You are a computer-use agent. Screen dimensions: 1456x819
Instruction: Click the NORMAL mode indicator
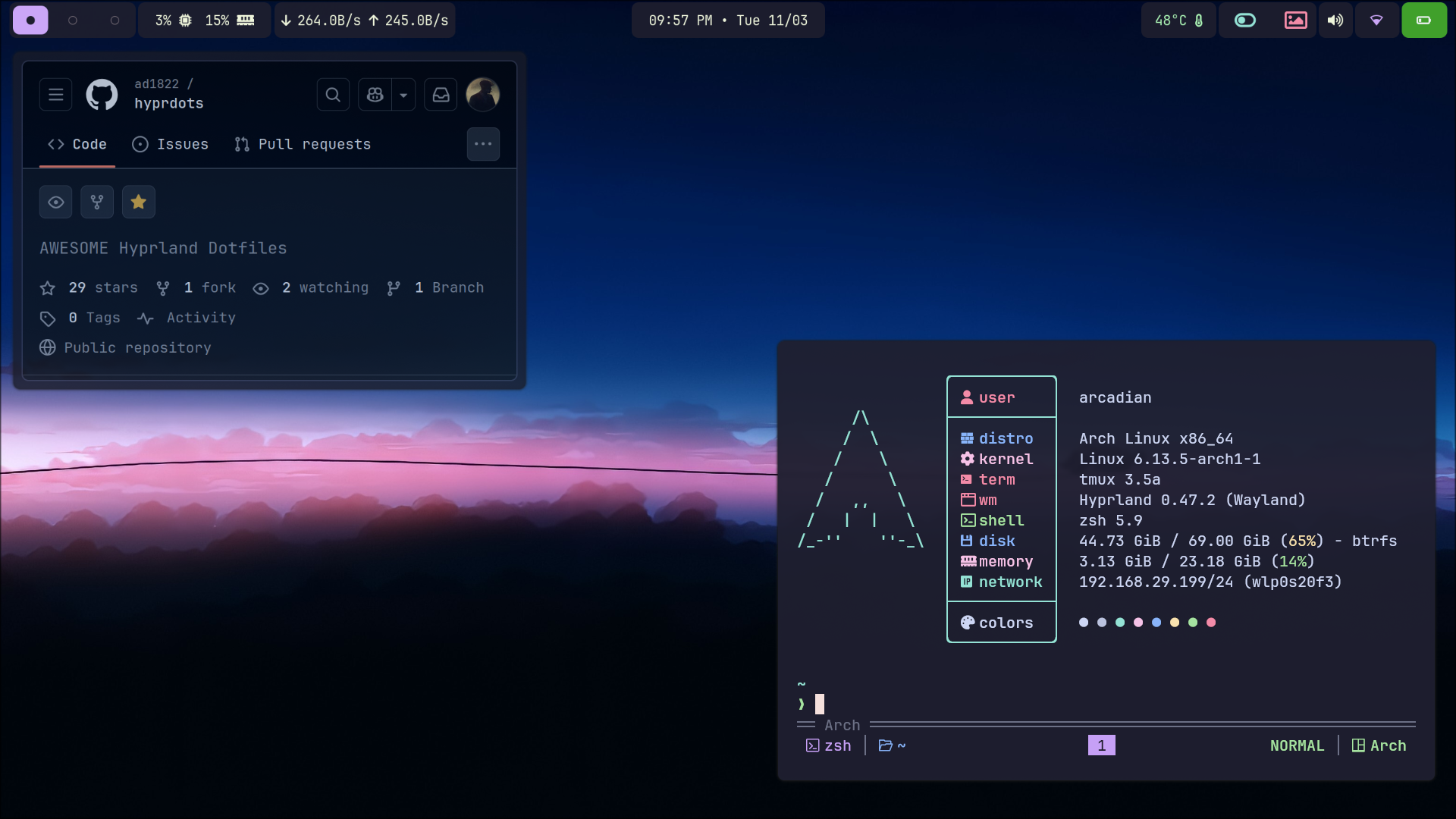click(1298, 746)
